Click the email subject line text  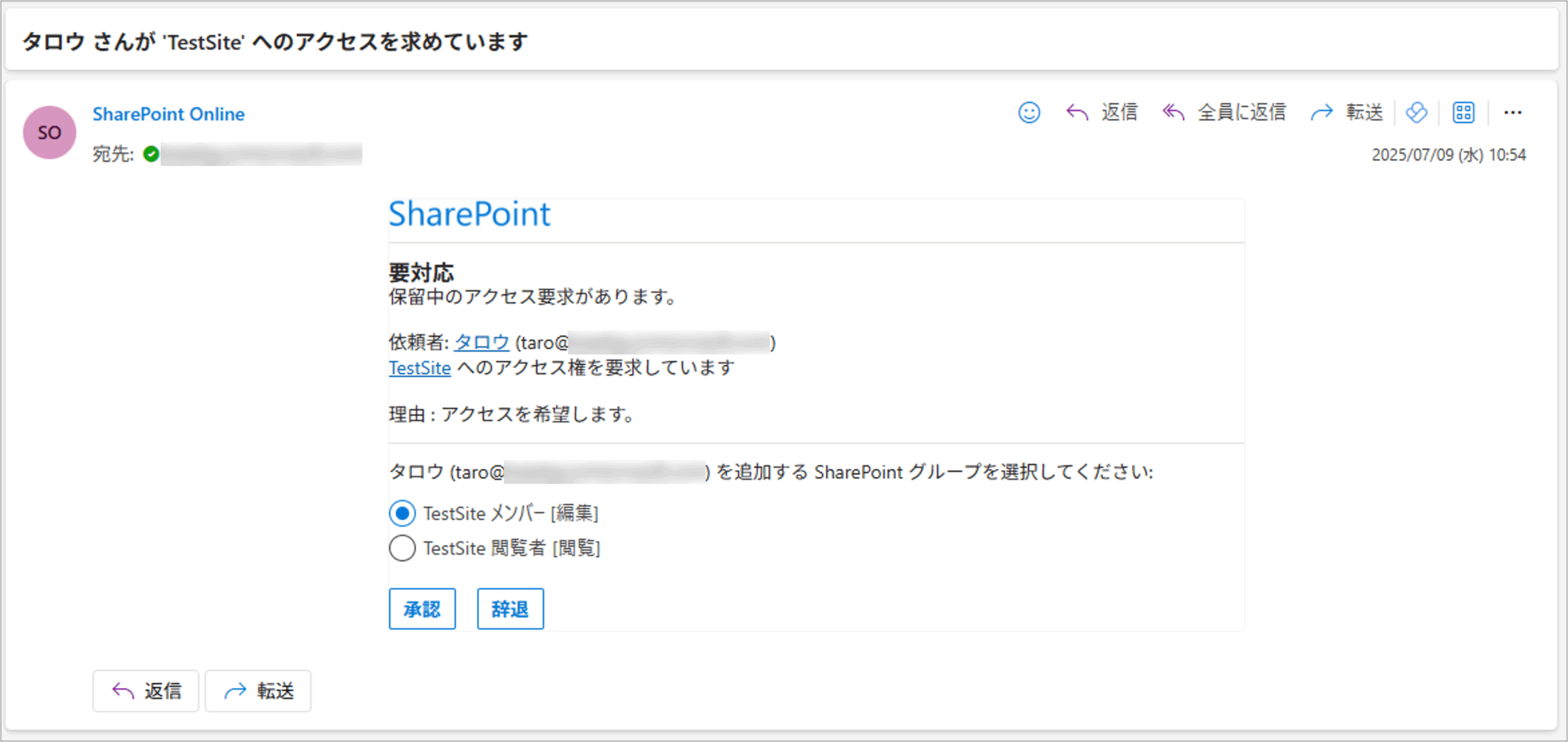(275, 42)
